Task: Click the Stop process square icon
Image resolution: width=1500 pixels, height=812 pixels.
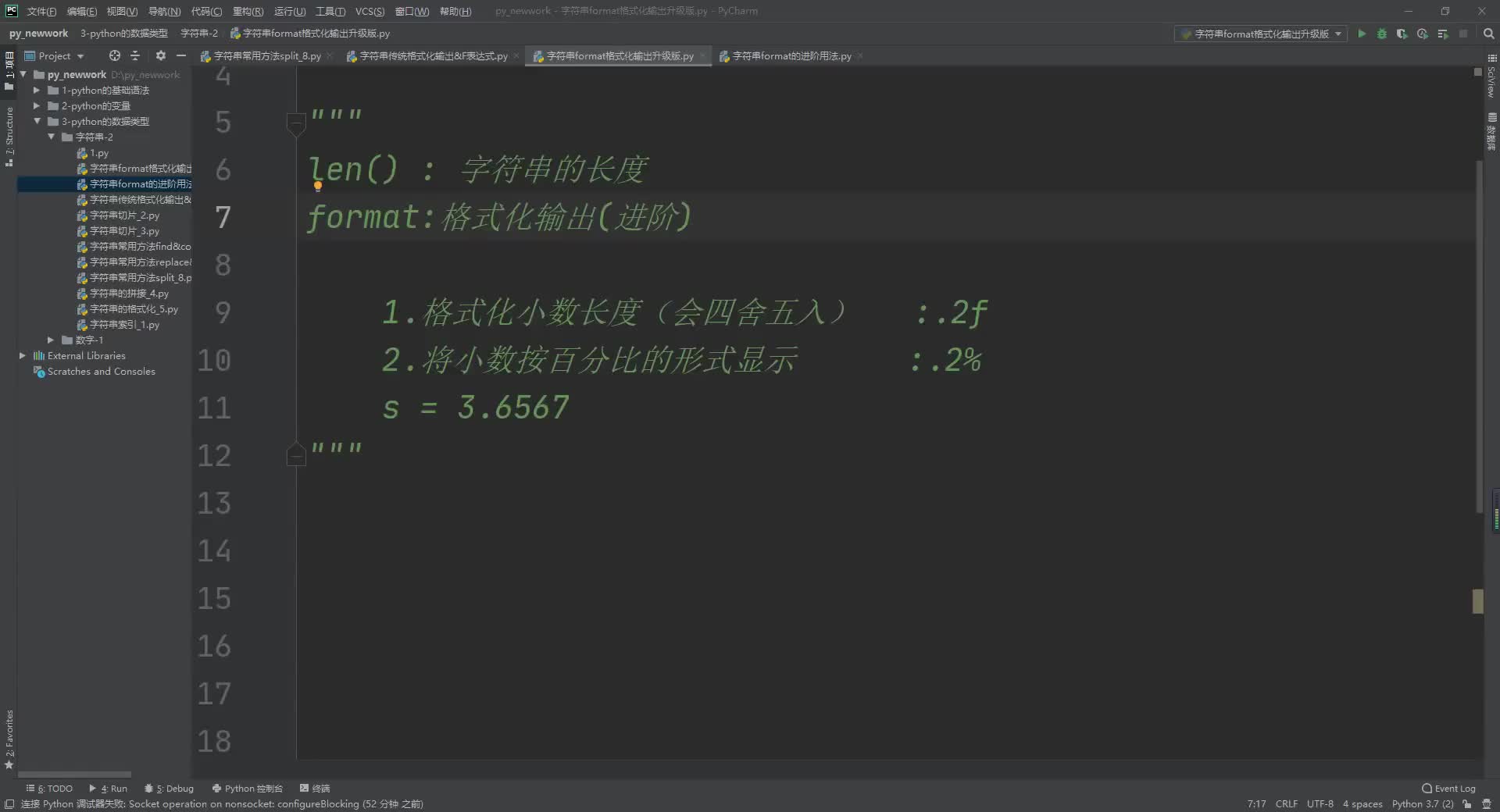Action: [x=1463, y=34]
